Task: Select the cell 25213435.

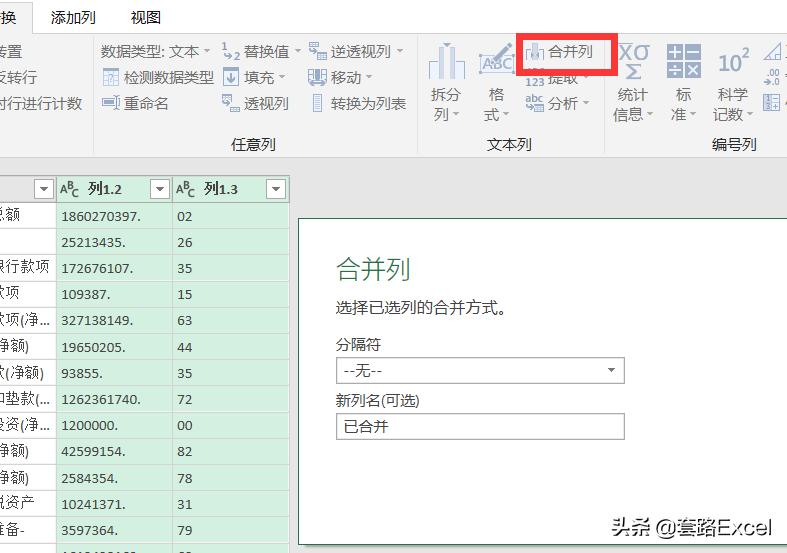Action: (x=114, y=242)
